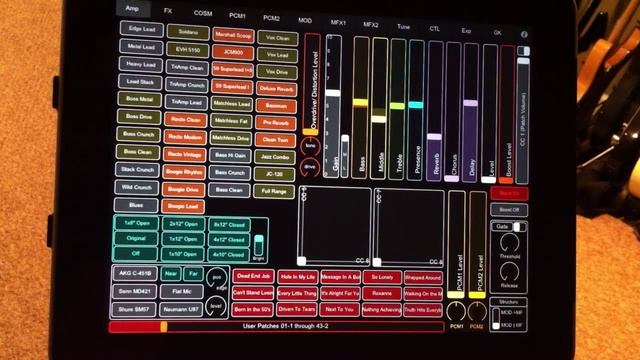This screenshot has width=640, height=360.
Task: Choose the Flat Mic option
Action: pos(182,291)
